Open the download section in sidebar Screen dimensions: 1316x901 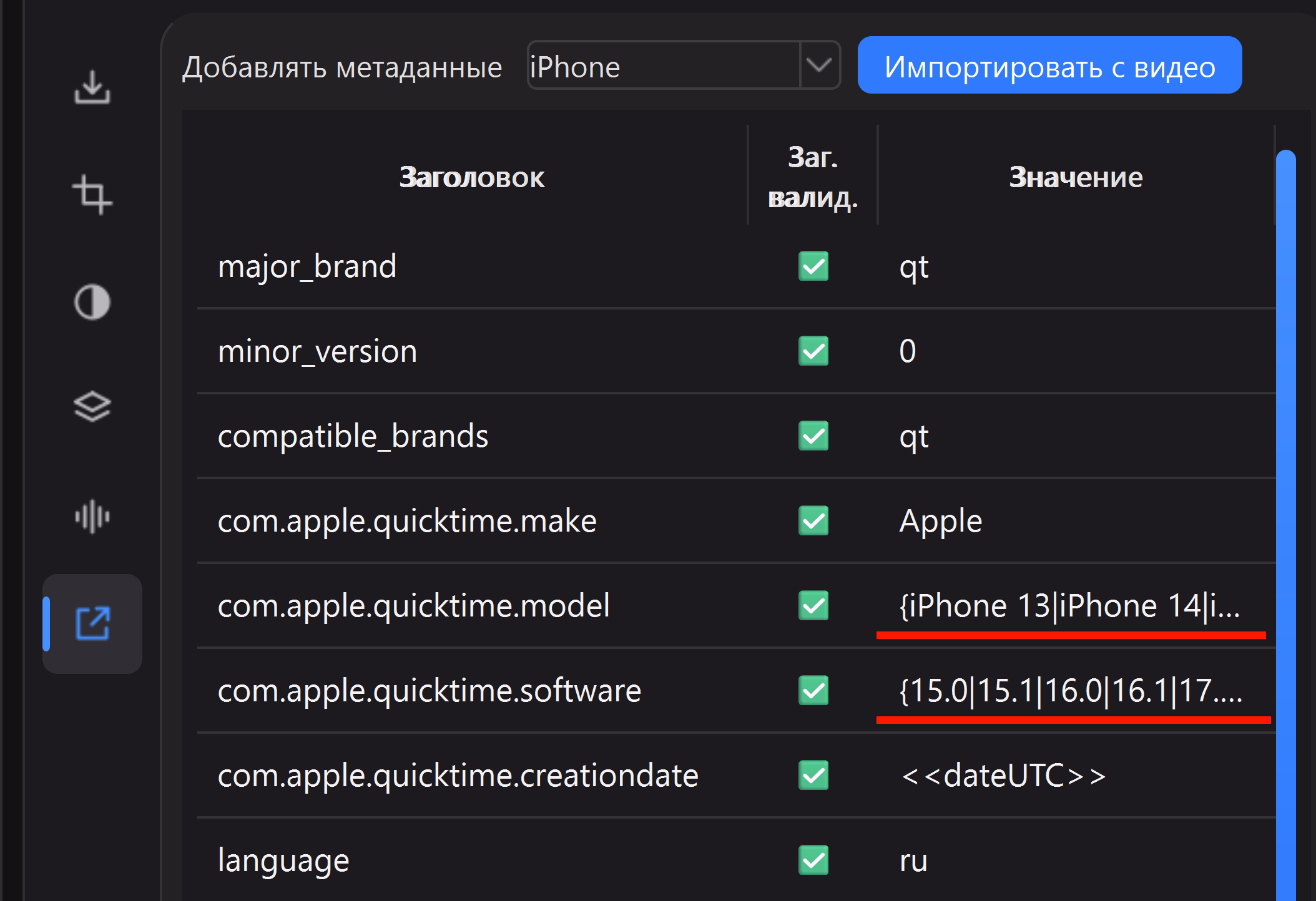(92, 87)
